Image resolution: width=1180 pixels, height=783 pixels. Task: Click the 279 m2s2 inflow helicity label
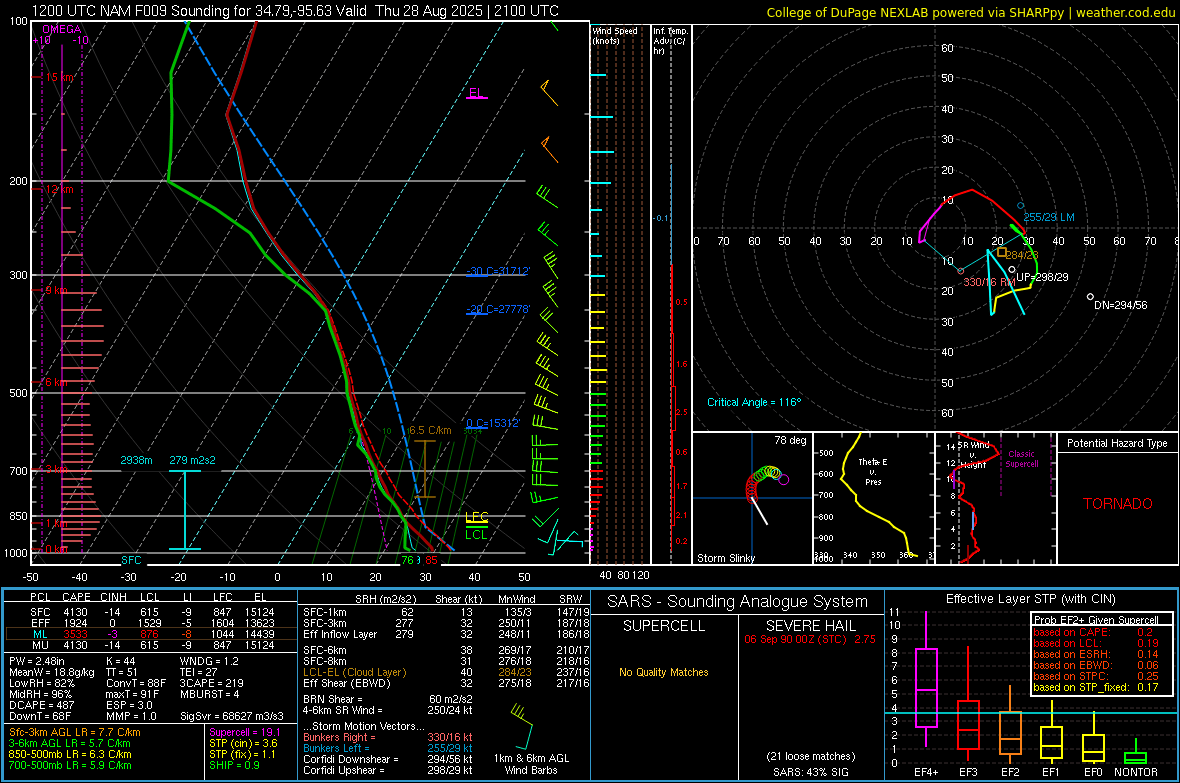click(192, 460)
